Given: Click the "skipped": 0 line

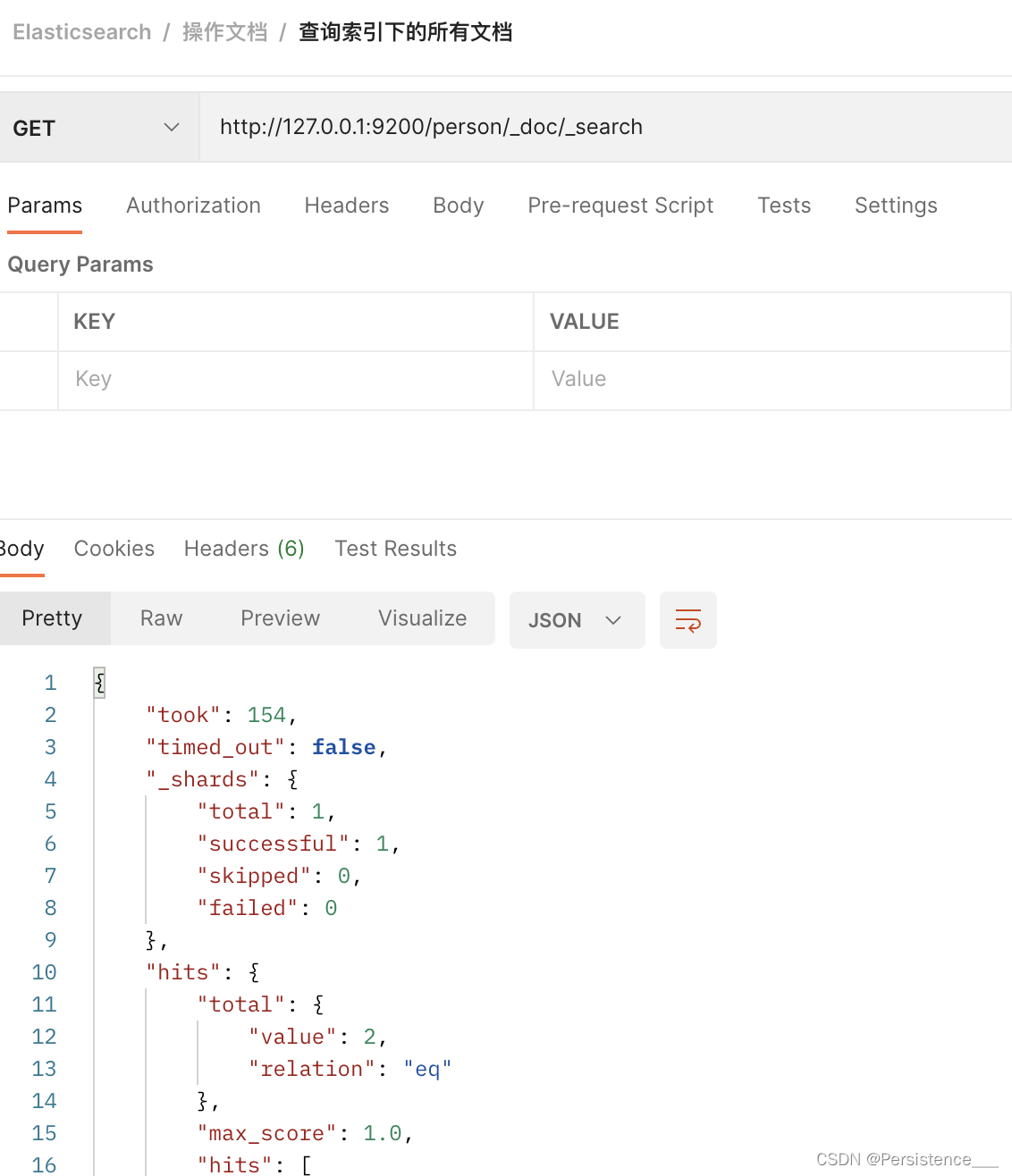Looking at the screenshot, I should pos(279,876).
